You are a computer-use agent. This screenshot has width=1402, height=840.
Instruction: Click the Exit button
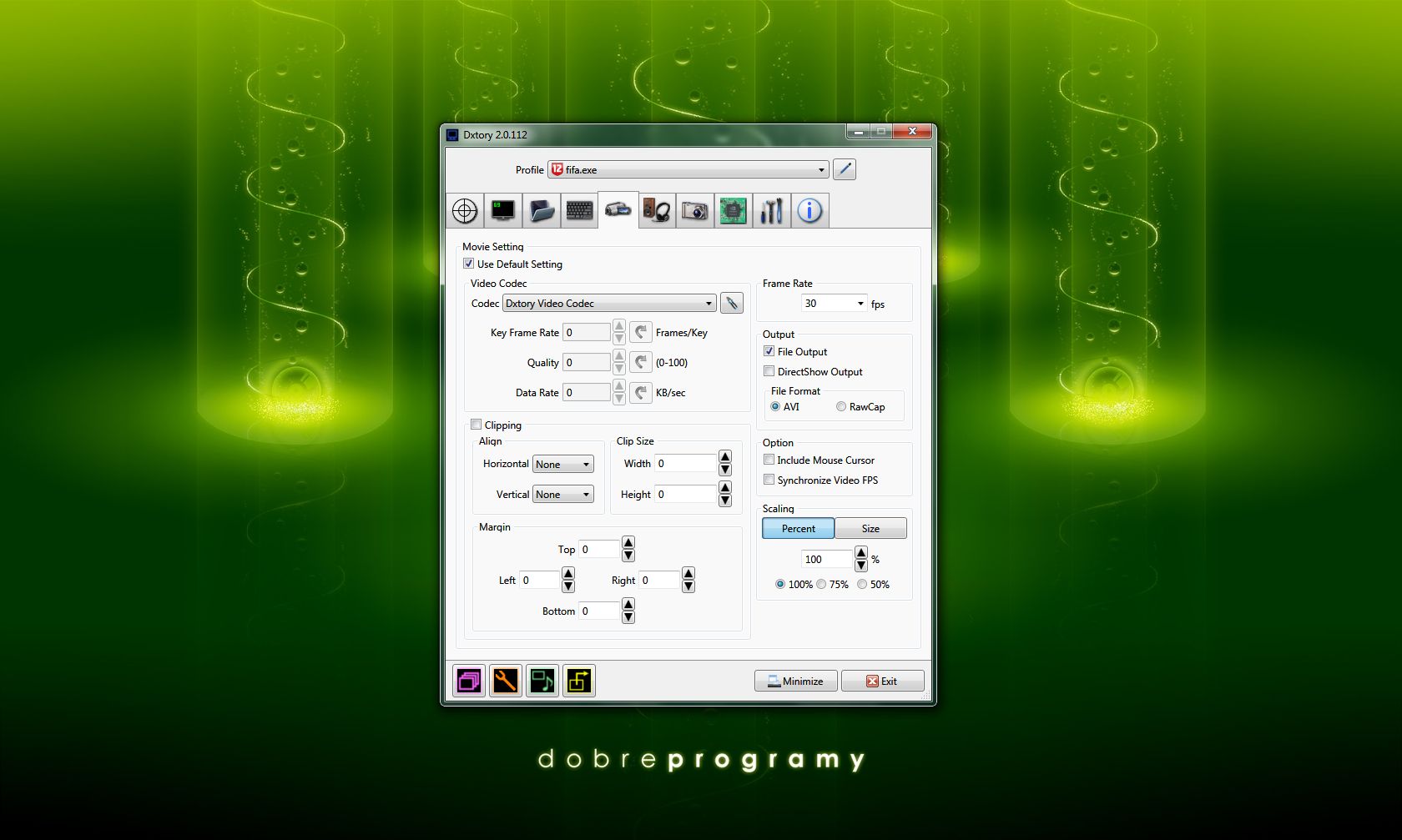coord(882,681)
